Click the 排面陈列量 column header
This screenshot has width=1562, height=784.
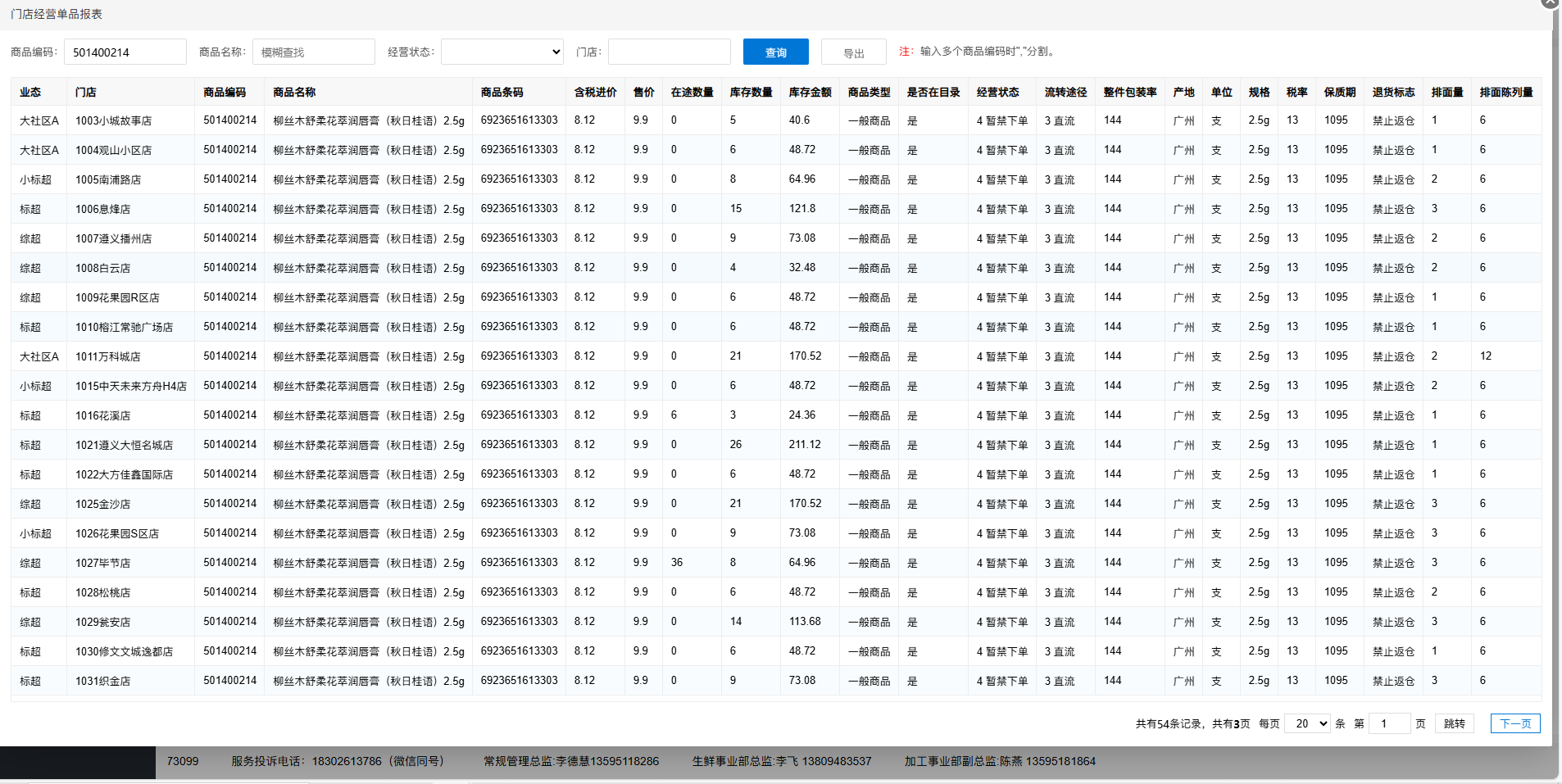click(1505, 93)
